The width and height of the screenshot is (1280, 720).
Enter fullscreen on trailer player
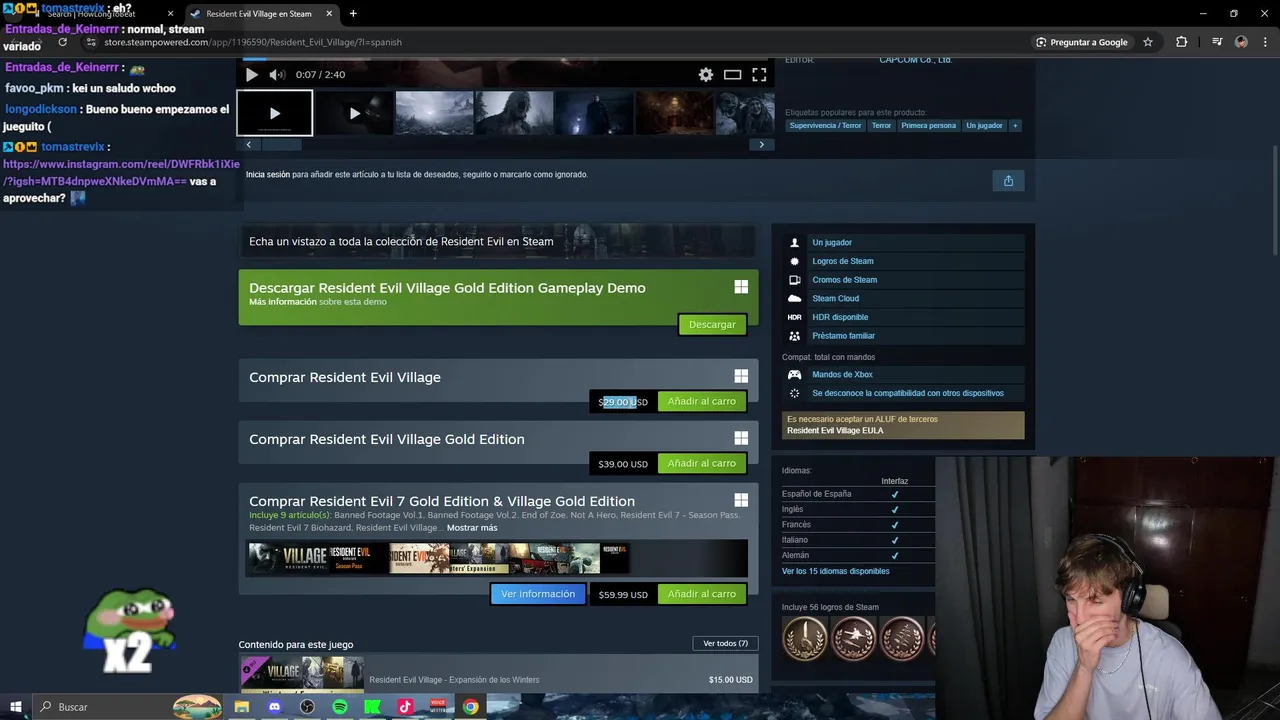(x=759, y=75)
